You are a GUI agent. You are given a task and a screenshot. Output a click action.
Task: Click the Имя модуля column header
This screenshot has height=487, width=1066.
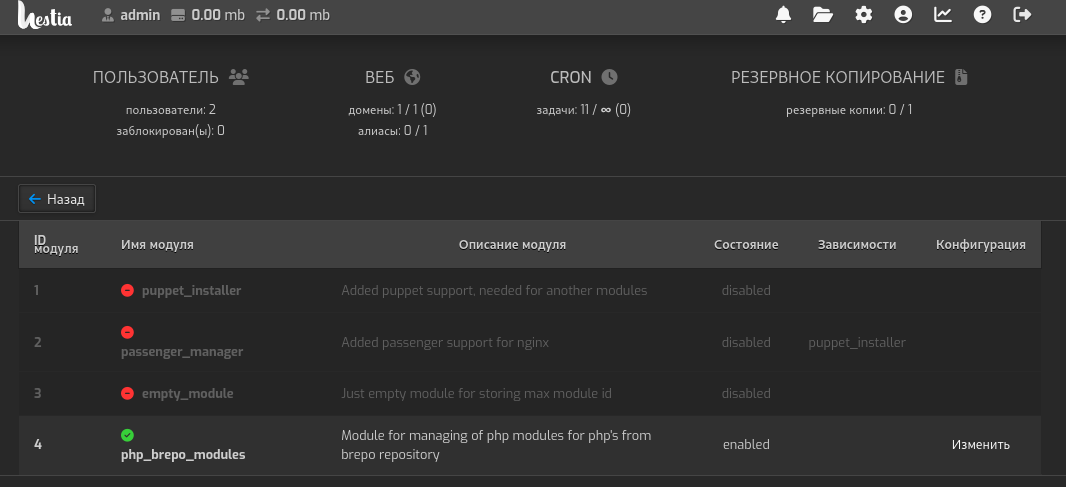(x=157, y=244)
